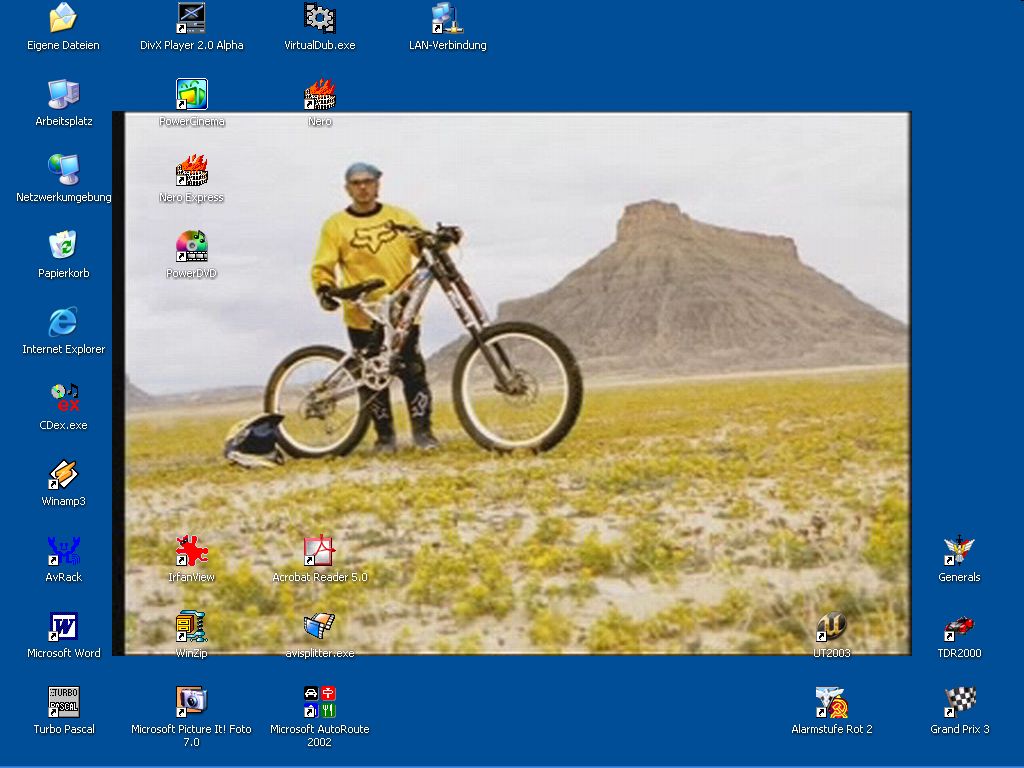Click the IrfanView red splat icon
Screen dimensions: 1024x768
coord(191,551)
